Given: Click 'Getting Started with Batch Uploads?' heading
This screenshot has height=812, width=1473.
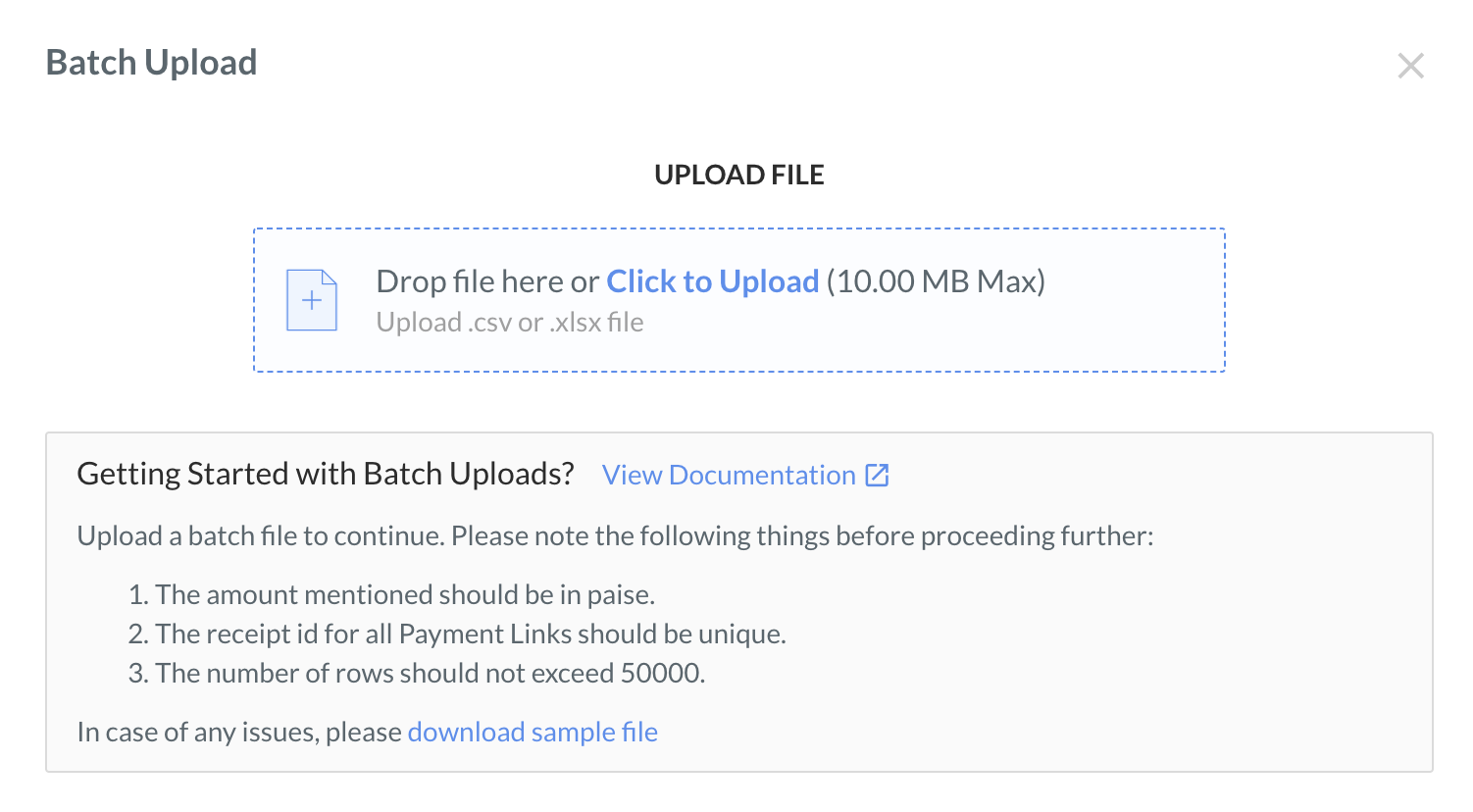Looking at the screenshot, I should pyautogui.click(x=326, y=474).
